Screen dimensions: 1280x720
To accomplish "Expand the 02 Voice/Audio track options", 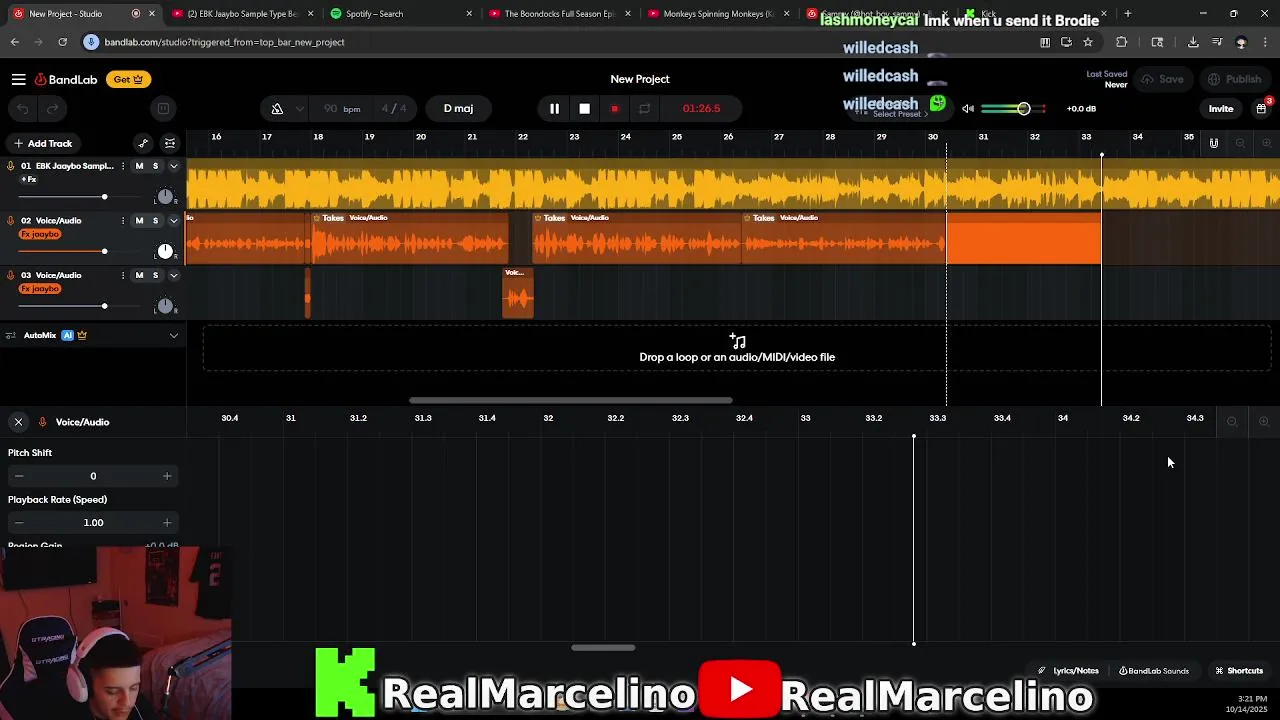I will pos(173,220).
